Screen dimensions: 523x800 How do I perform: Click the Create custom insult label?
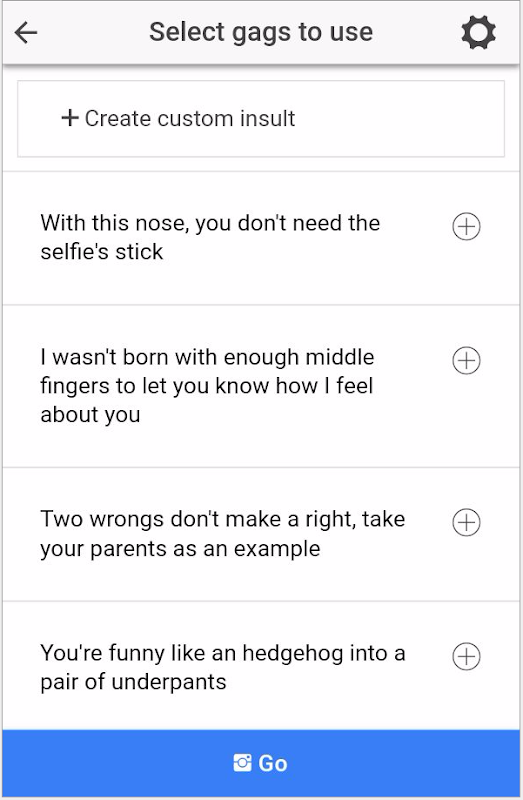(x=190, y=118)
